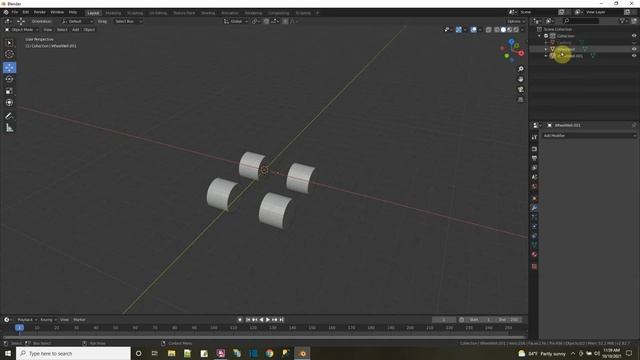Open the Edit menu

26,12
